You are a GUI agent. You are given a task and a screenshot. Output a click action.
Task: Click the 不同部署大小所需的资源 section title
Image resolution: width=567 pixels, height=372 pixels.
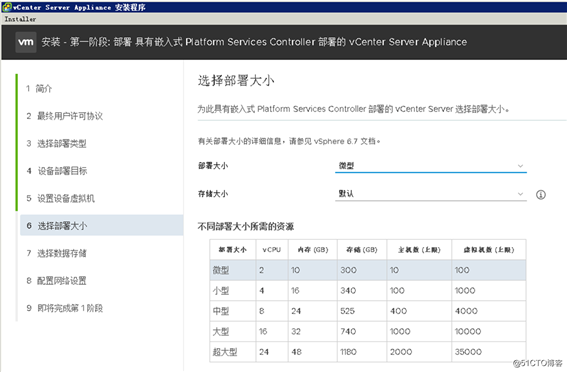(x=246, y=227)
